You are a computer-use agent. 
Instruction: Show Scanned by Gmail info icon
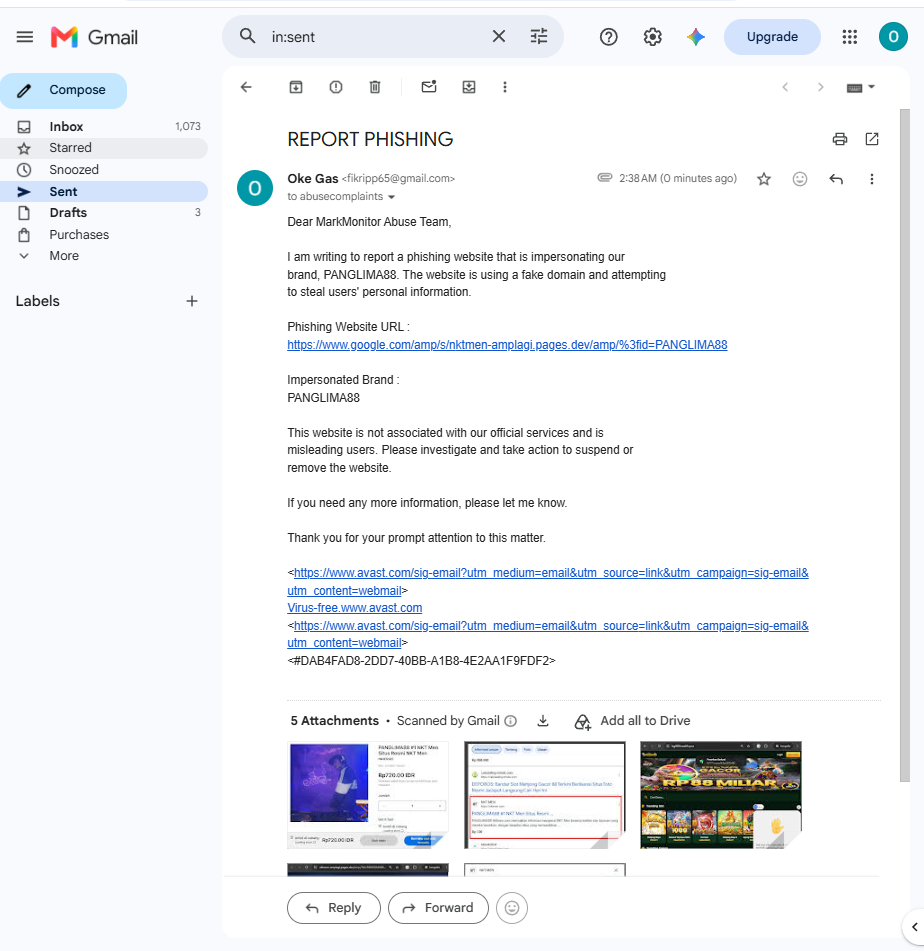pyautogui.click(x=511, y=721)
